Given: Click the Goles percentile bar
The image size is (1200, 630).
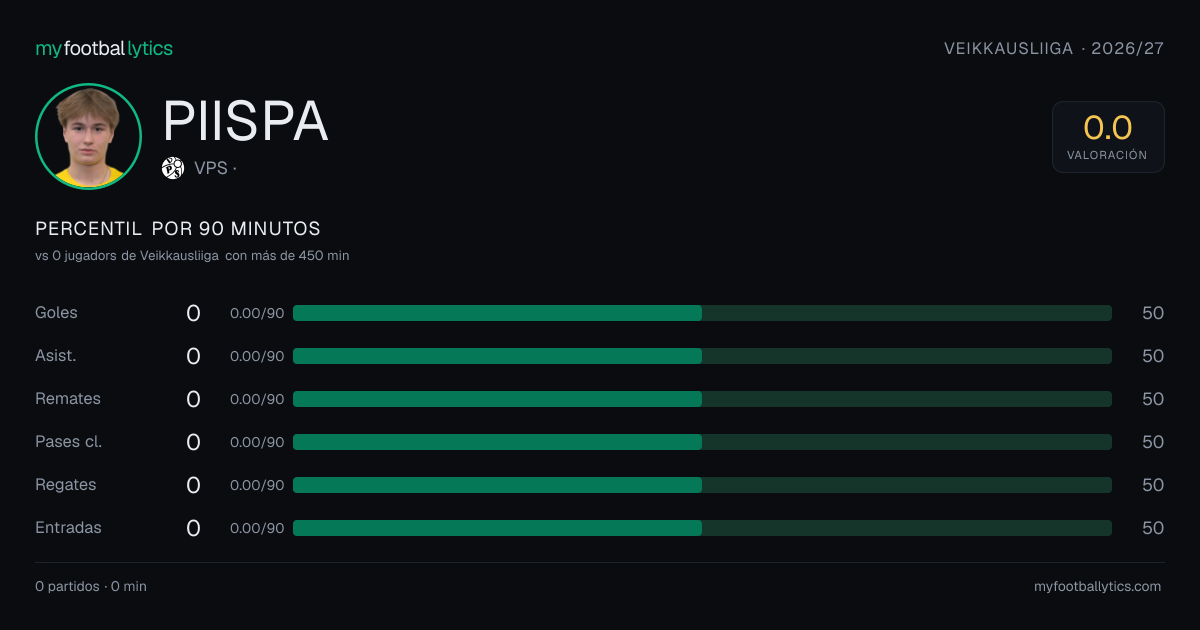Looking at the screenshot, I should coord(702,313).
